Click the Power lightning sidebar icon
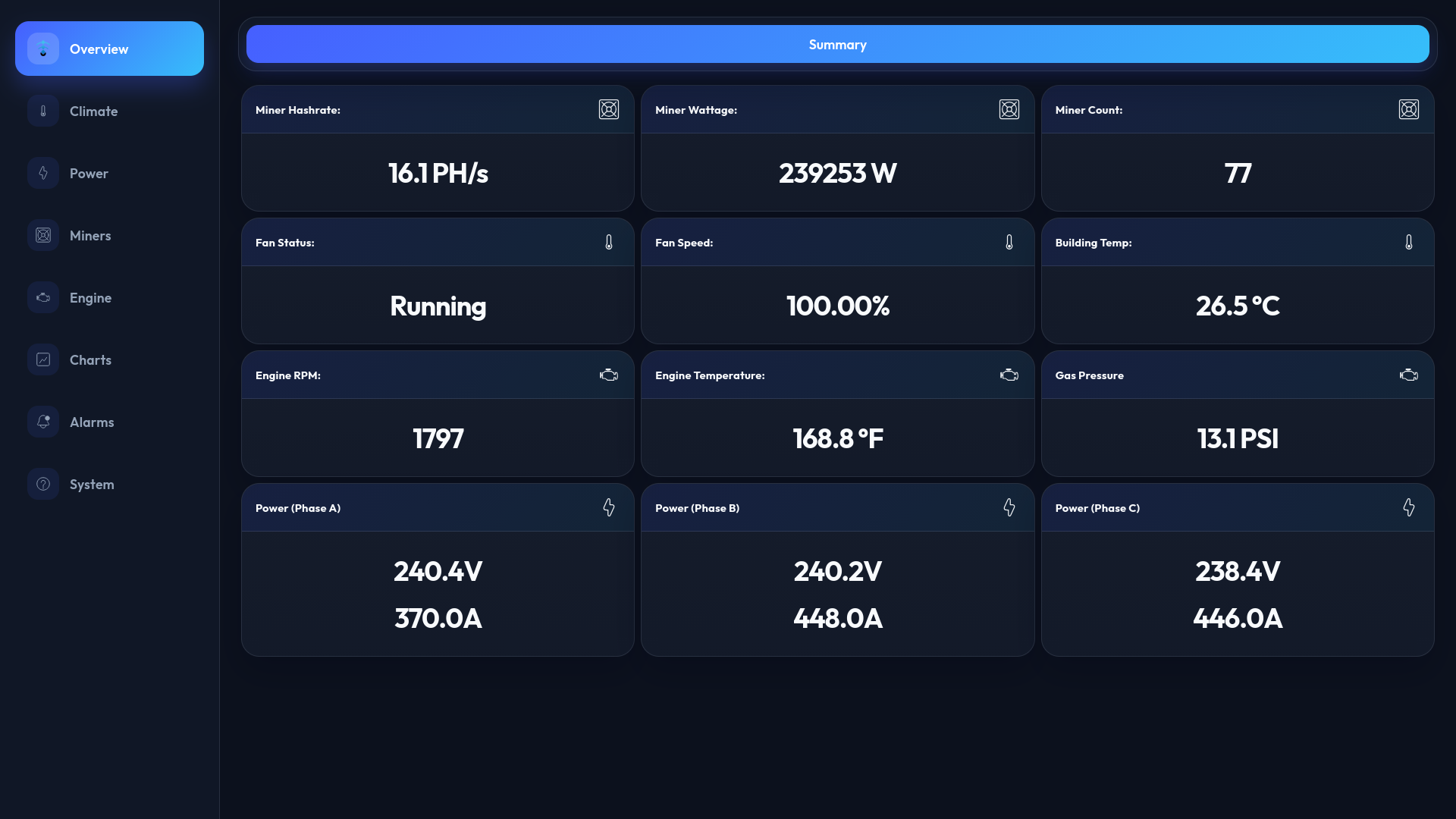This screenshot has width=1456, height=819. point(43,173)
